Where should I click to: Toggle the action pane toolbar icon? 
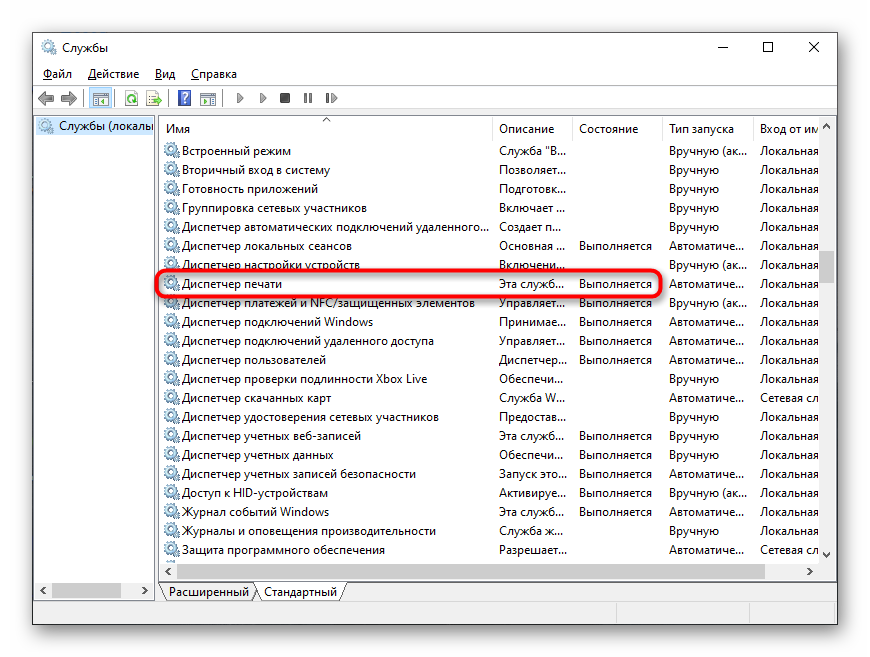(x=208, y=98)
